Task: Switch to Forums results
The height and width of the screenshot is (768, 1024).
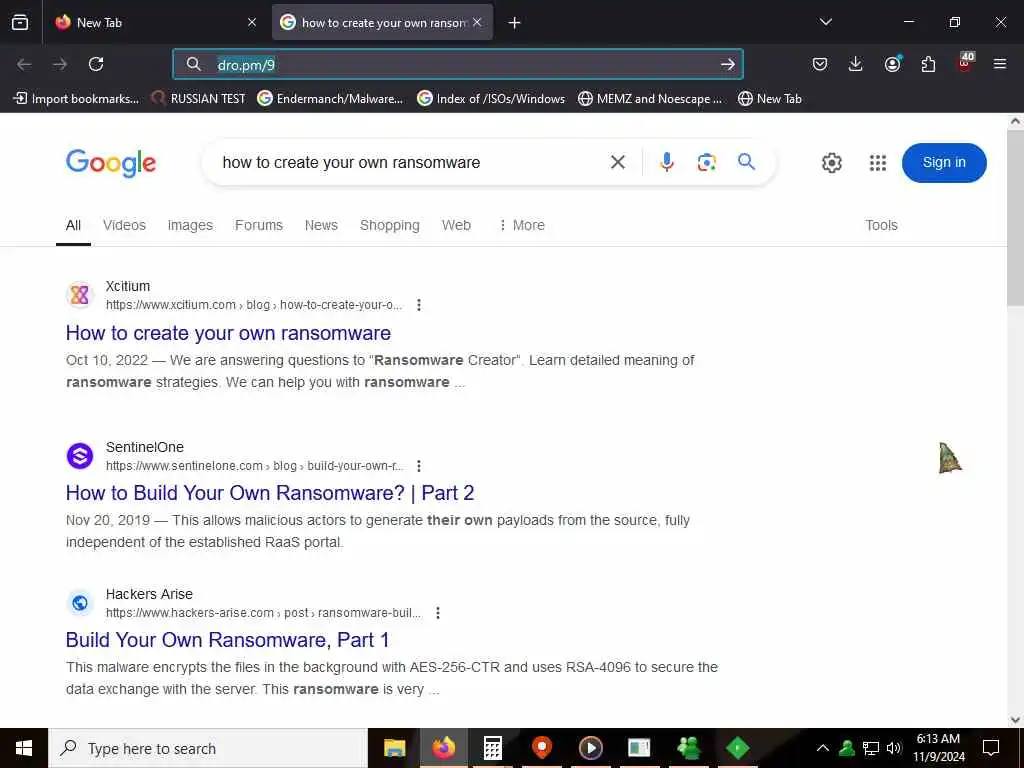Action: [x=259, y=225]
